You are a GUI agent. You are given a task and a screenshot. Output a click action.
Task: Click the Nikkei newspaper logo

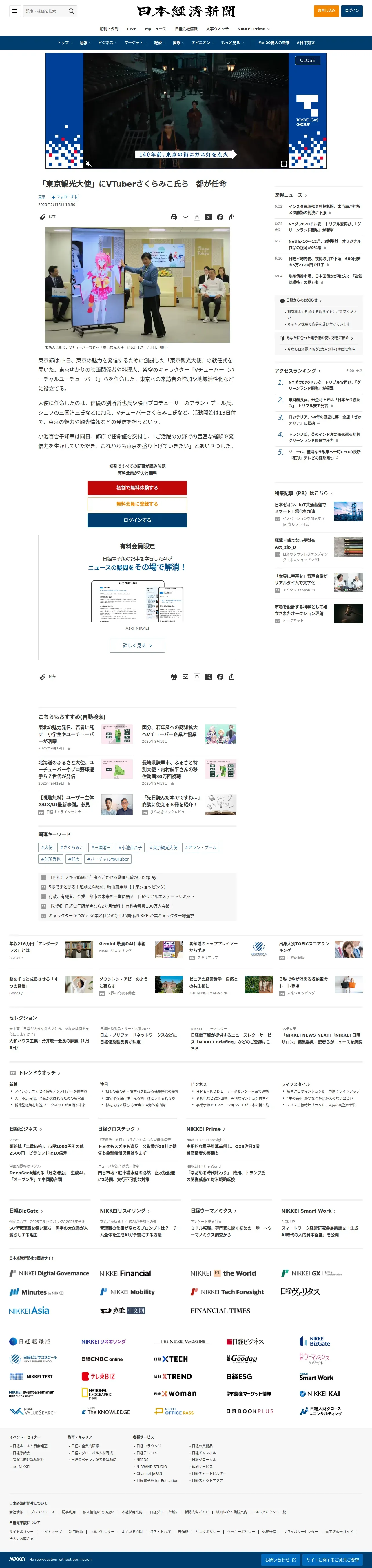coord(186,11)
